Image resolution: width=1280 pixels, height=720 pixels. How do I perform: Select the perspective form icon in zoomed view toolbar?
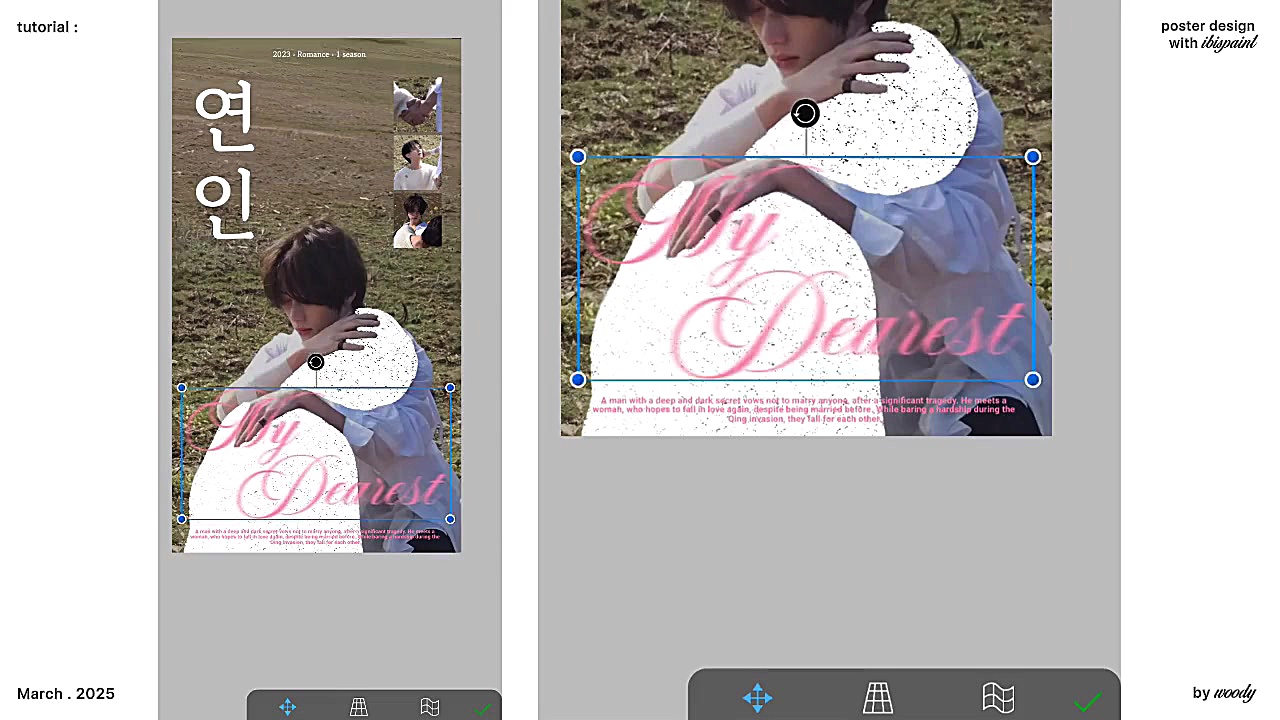(878, 698)
